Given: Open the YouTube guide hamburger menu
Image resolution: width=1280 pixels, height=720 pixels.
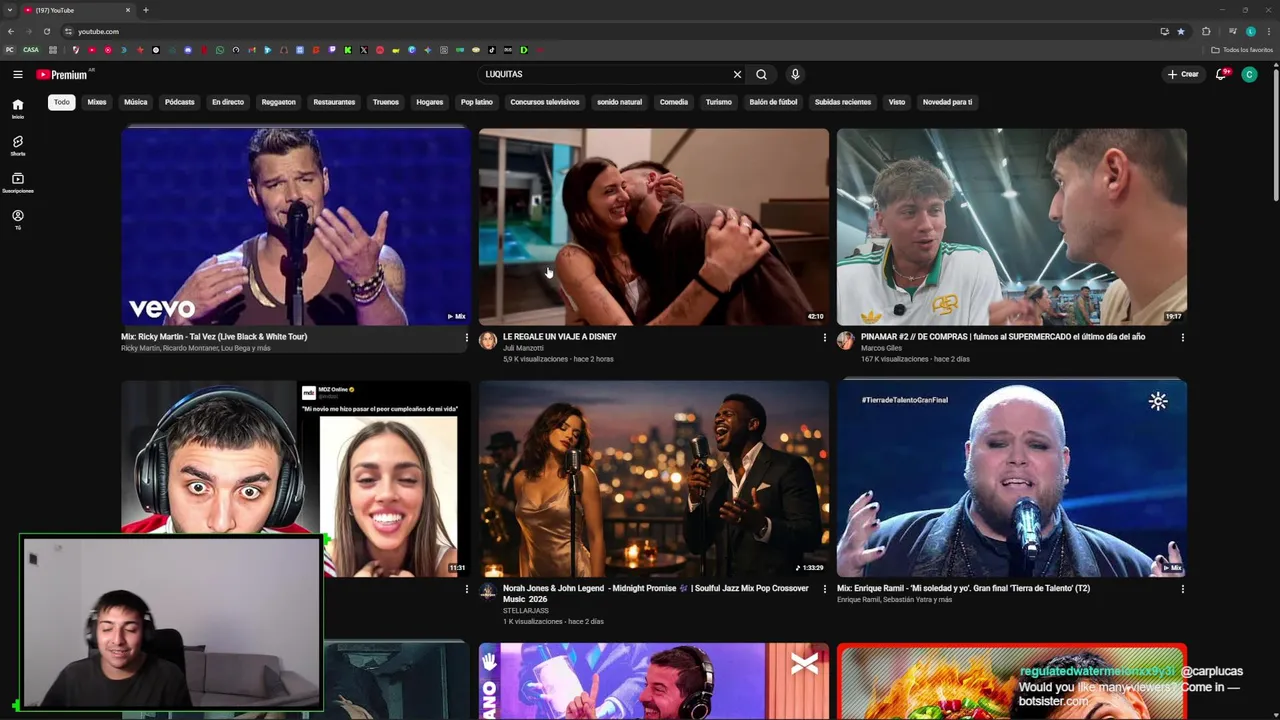Looking at the screenshot, I should click(18, 74).
